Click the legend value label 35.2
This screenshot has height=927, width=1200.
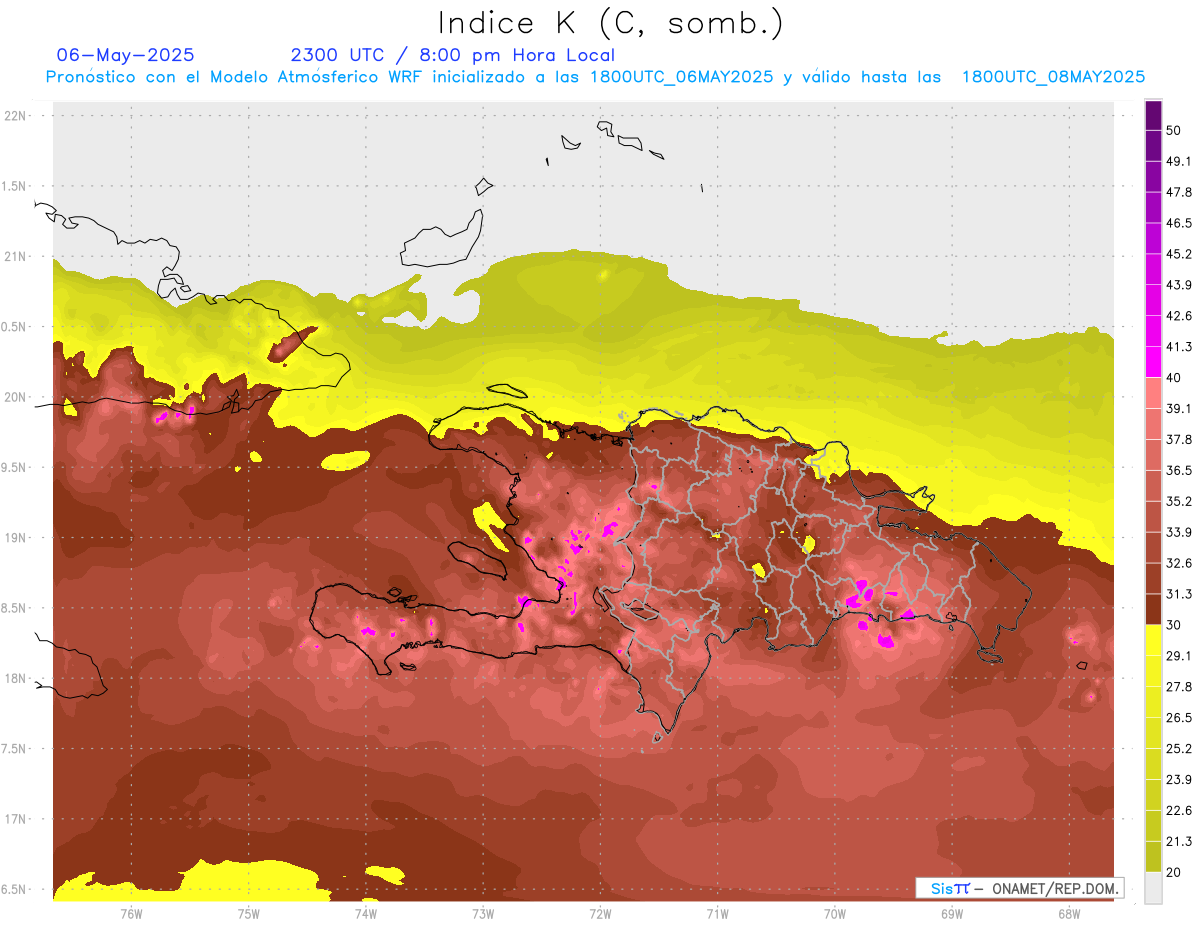1179,501
